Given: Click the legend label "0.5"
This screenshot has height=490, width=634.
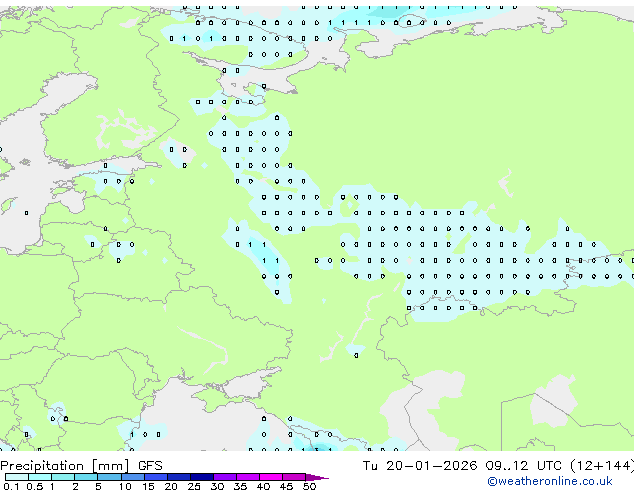Looking at the screenshot, I should tap(34, 486).
